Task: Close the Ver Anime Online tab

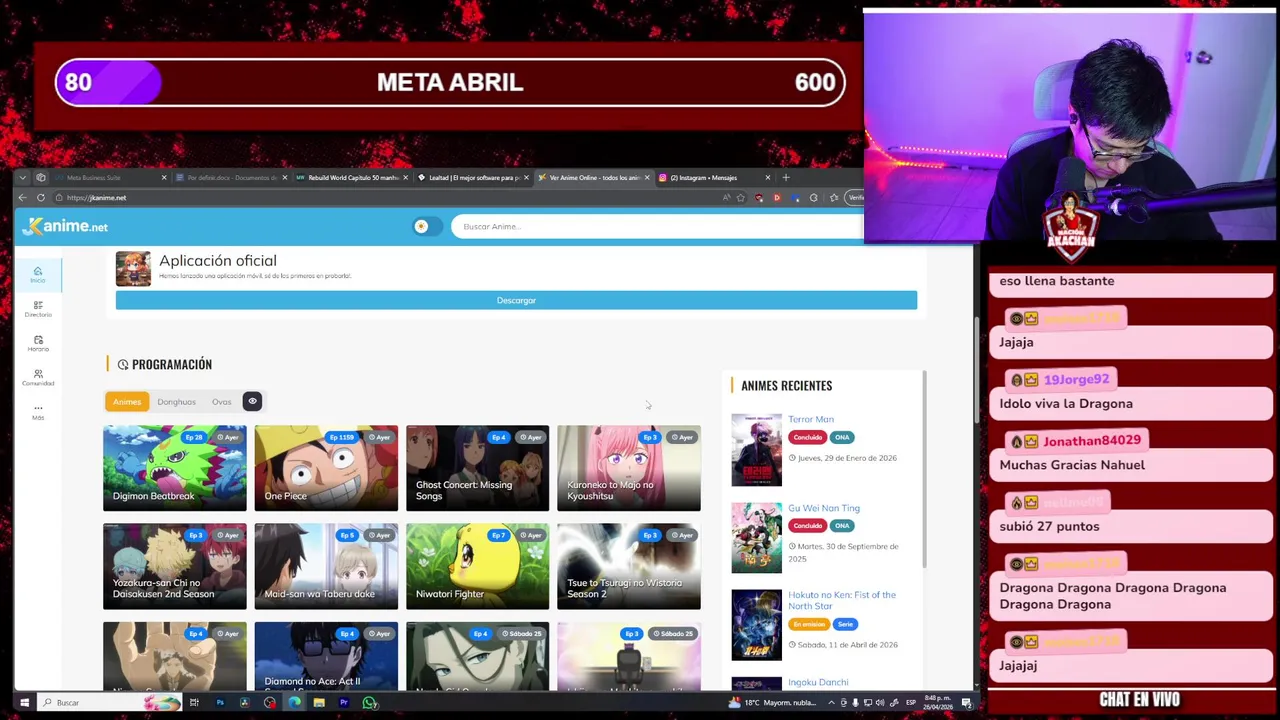Action: tap(647, 178)
